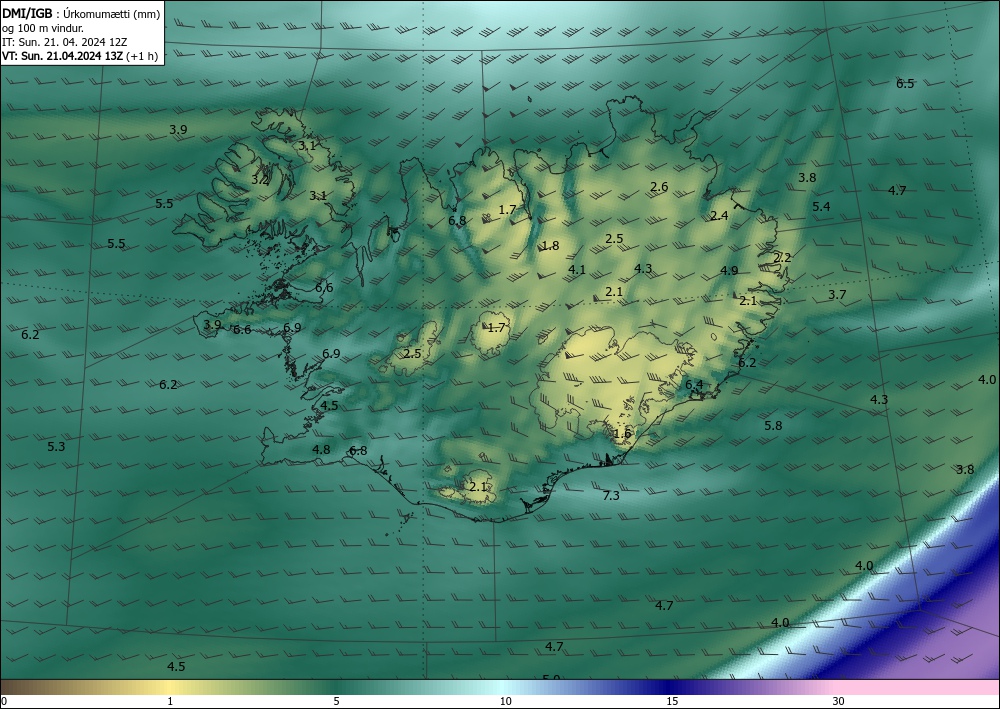1000x709 pixels.
Task: Click the 4.8 value on Reykjanes peninsula
Action: [x=321, y=450]
